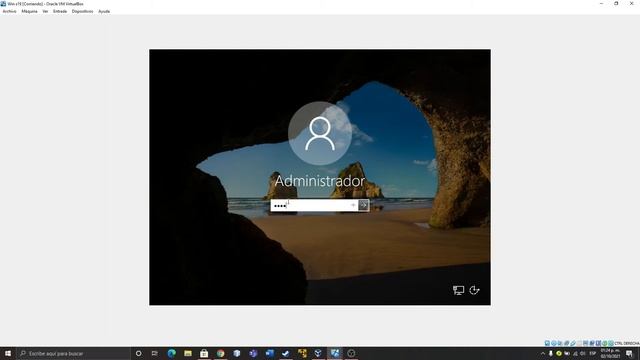The image size is (640, 360).
Task: Minimize the VirtualBox window
Action: (x=601, y=3)
